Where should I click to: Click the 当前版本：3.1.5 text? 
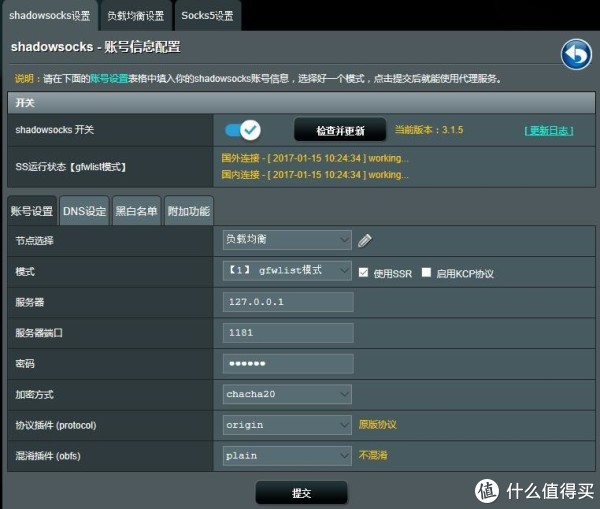[x=429, y=130]
